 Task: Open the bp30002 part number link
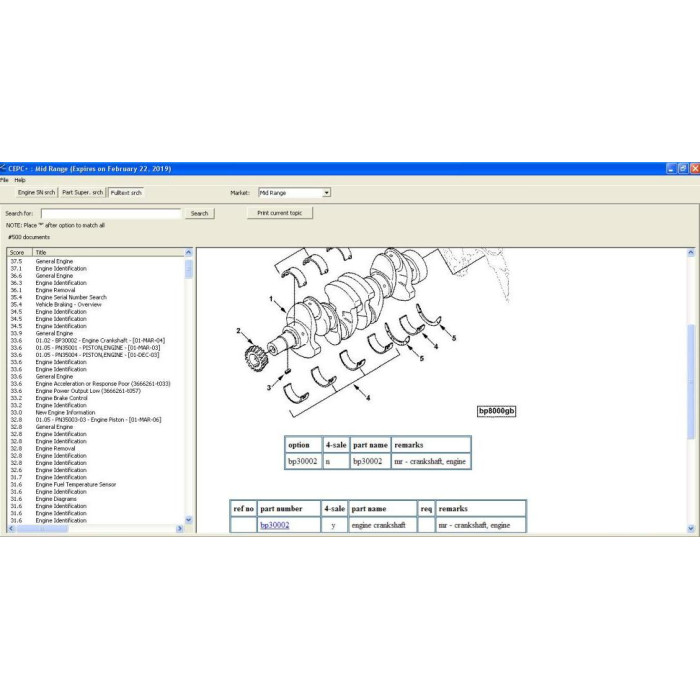pyautogui.click(x=275, y=525)
